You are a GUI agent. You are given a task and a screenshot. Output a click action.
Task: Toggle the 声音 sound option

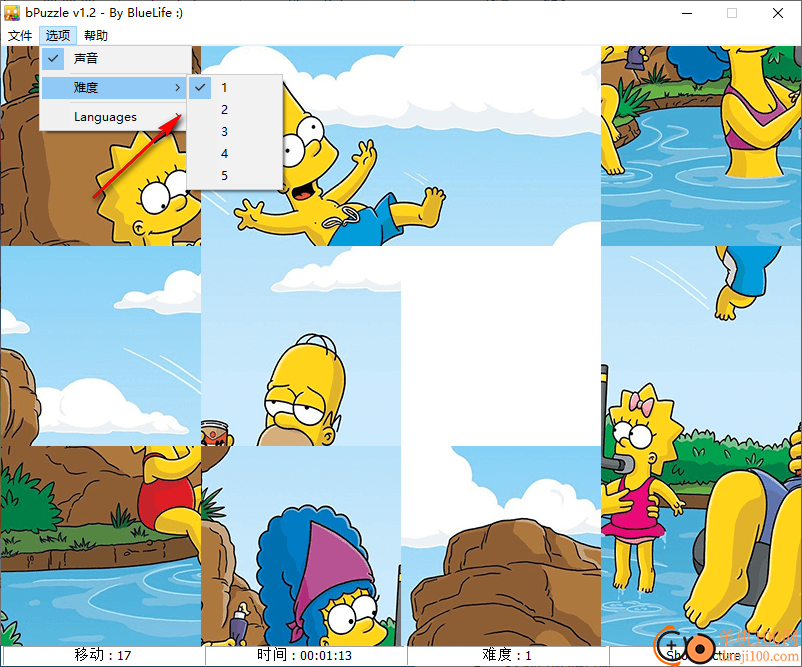click(x=116, y=59)
